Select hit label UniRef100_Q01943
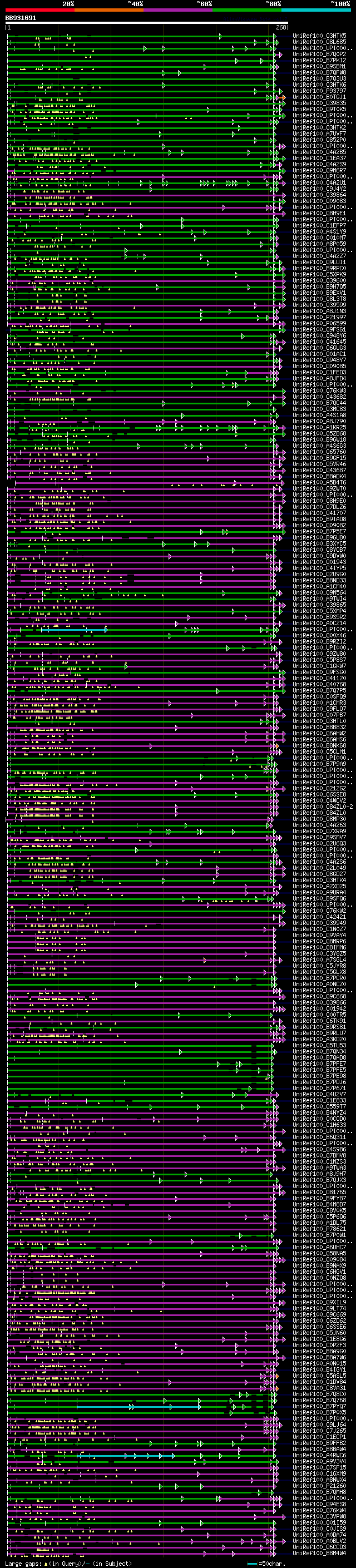 (x=319, y=562)
